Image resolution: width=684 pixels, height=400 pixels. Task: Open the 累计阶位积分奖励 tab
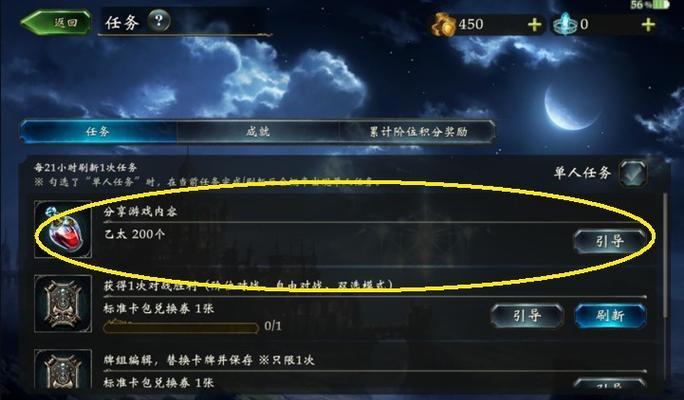(x=417, y=131)
